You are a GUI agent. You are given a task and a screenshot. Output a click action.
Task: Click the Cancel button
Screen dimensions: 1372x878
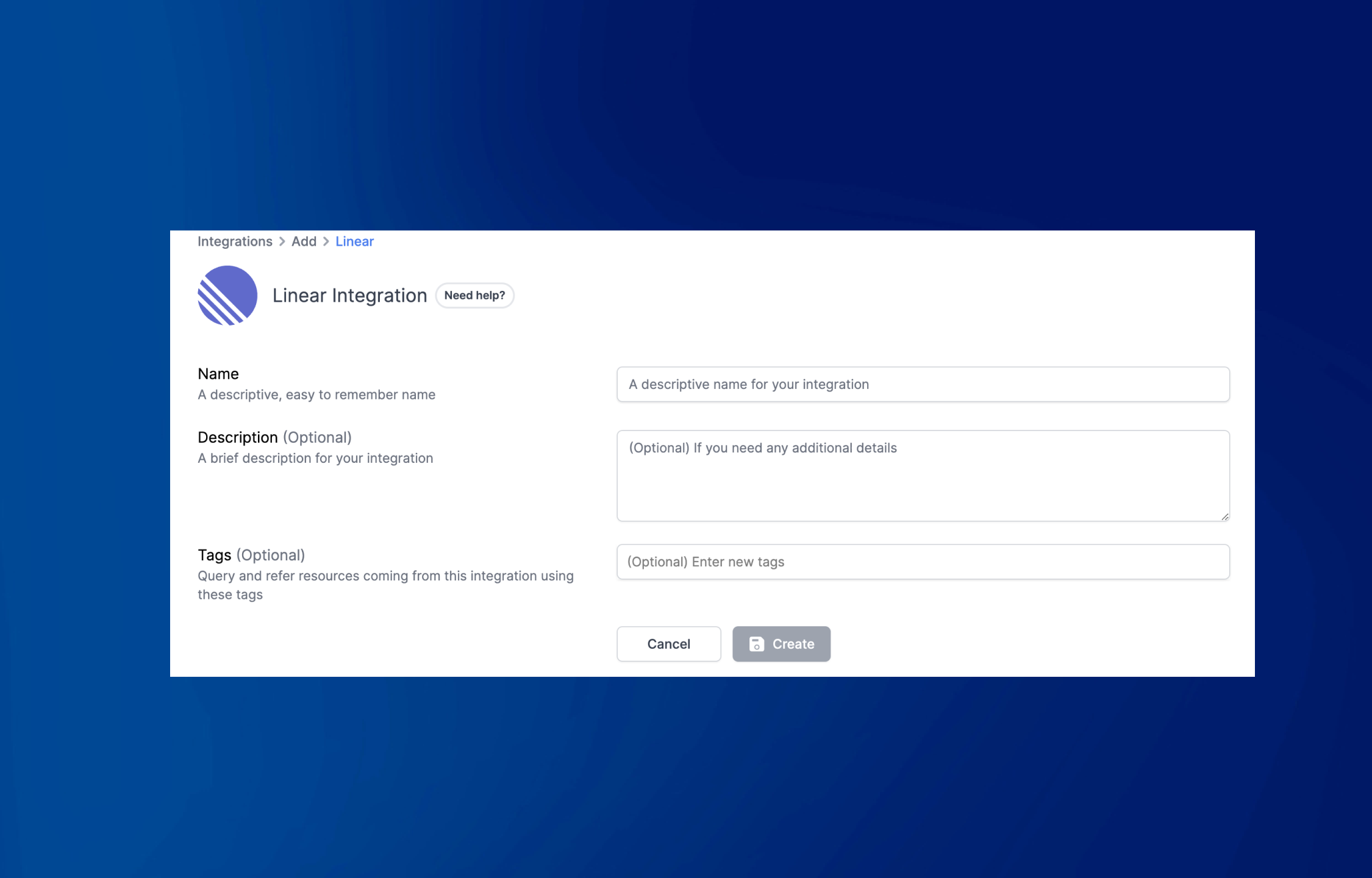668,644
